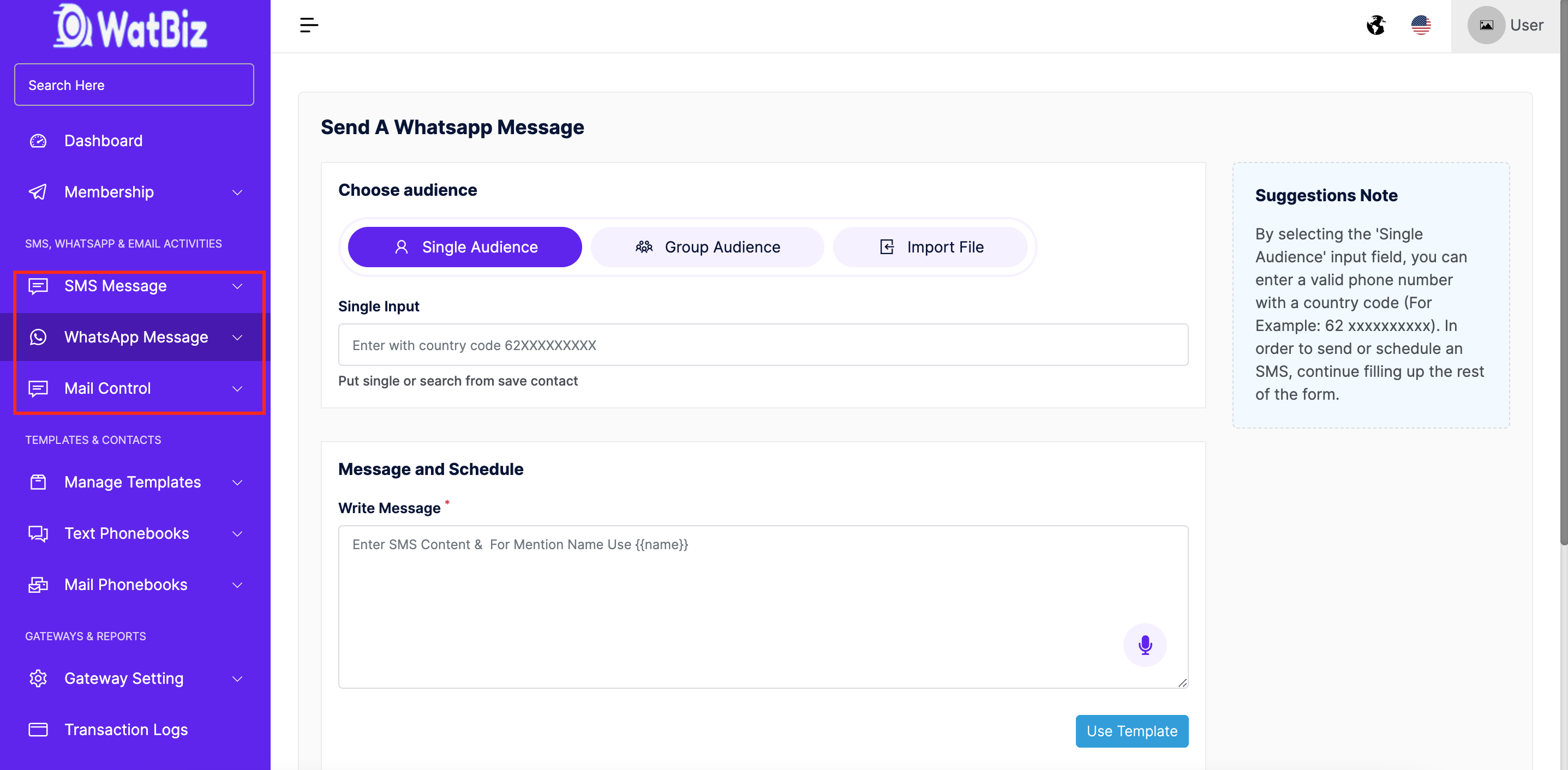Viewport: 1568px width, 770px height.
Task: Click the Write Message text area
Action: point(763,606)
